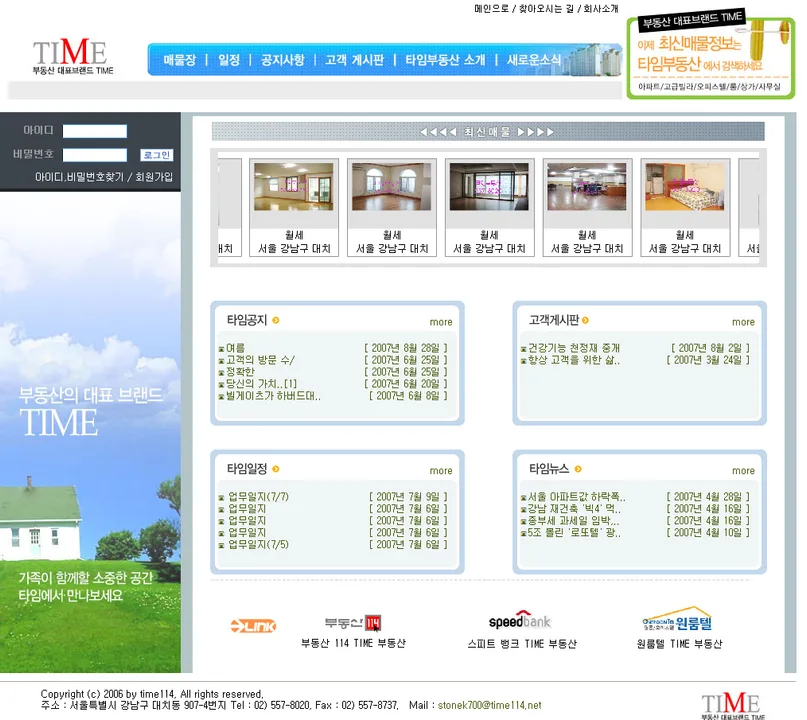
Task: Click the footer TIME logo
Action: (733, 706)
